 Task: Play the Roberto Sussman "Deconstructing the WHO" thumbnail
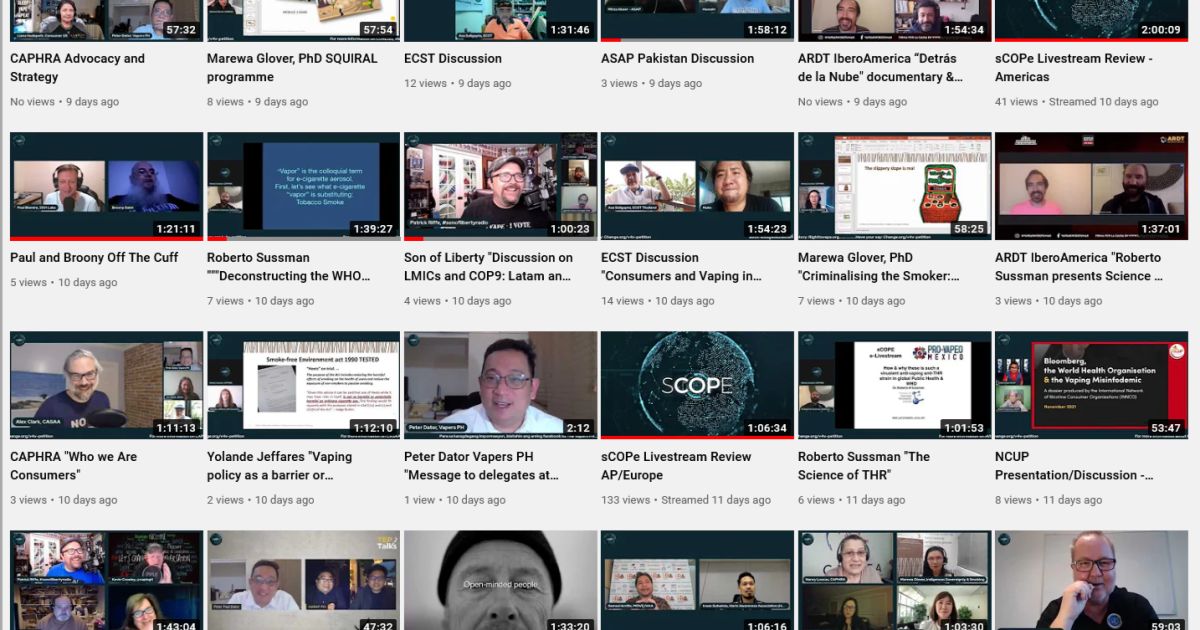(303, 187)
